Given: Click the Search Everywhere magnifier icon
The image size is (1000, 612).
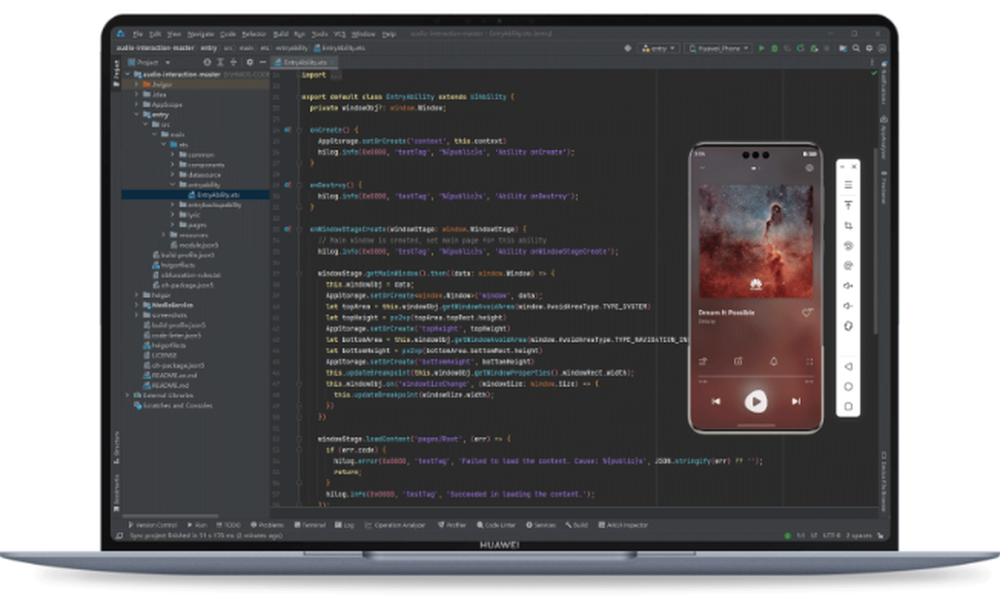Looking at the screenshot, I should tap(856, 48).
